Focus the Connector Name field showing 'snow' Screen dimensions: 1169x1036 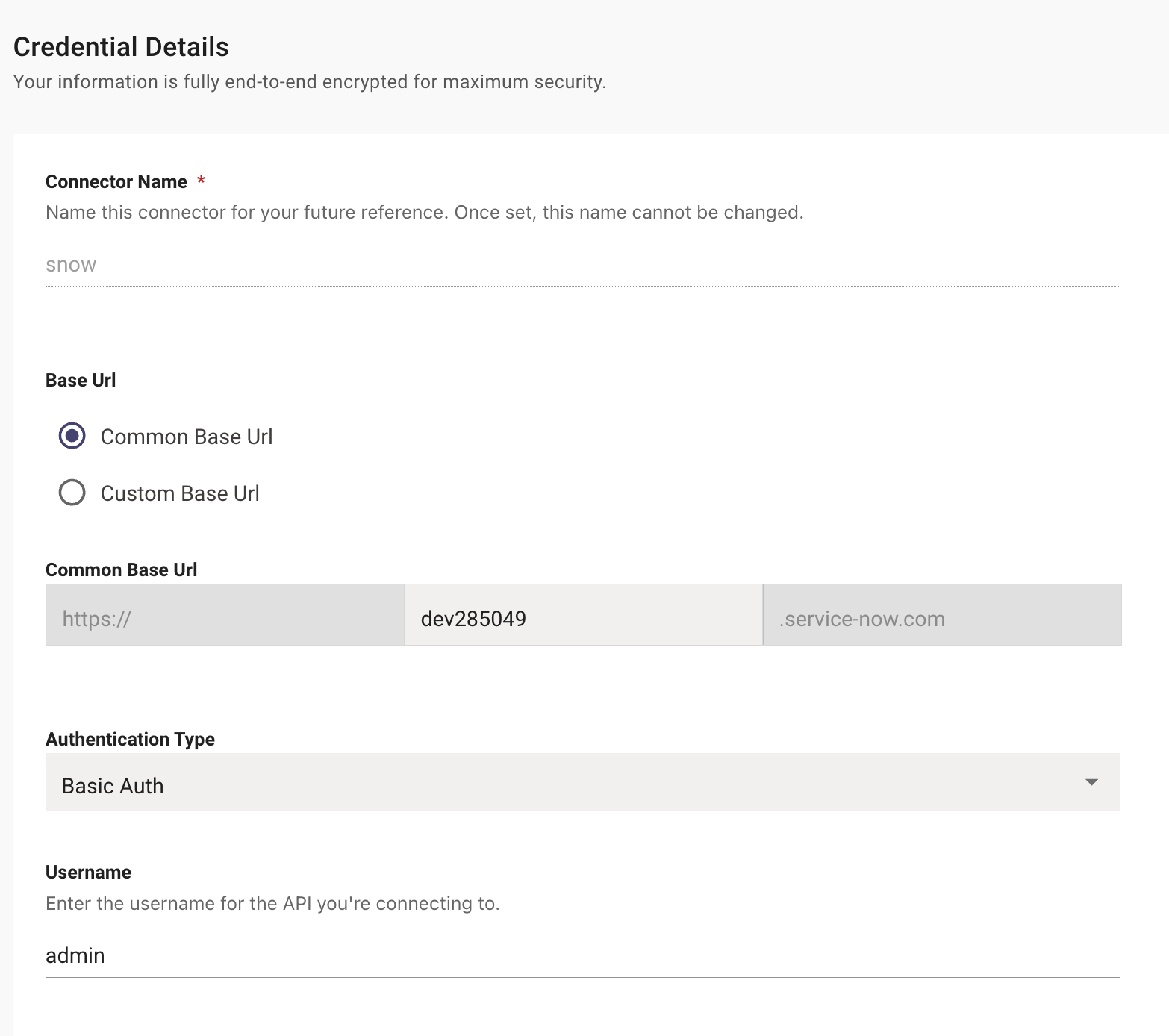click(582, 265)
